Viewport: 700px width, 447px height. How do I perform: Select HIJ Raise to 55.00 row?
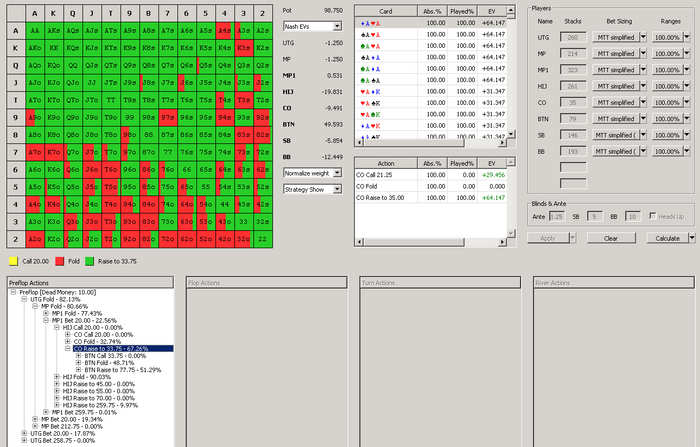[98, 391]
